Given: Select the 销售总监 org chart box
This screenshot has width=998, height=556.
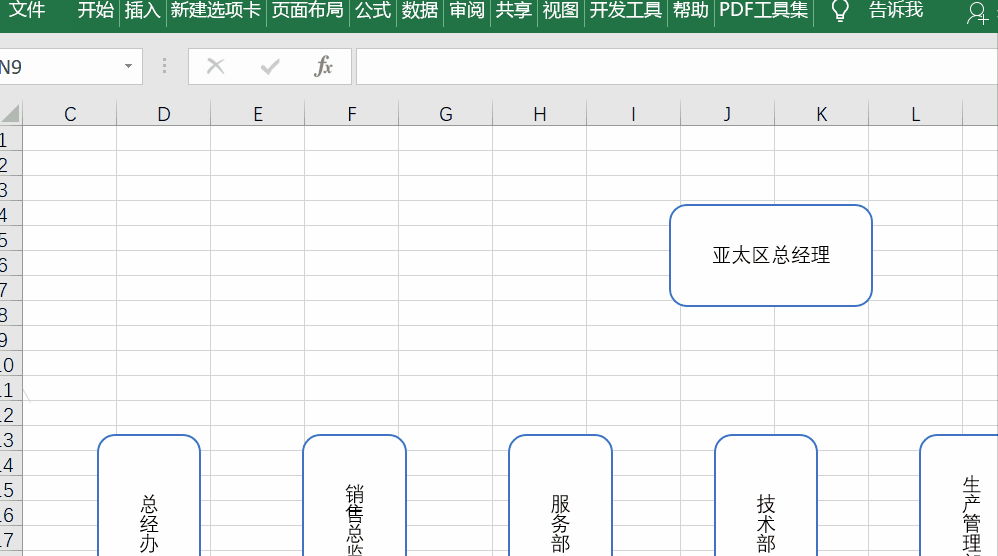Looking at the screenshot, I should pyautogui.click(x=355, y=496).
